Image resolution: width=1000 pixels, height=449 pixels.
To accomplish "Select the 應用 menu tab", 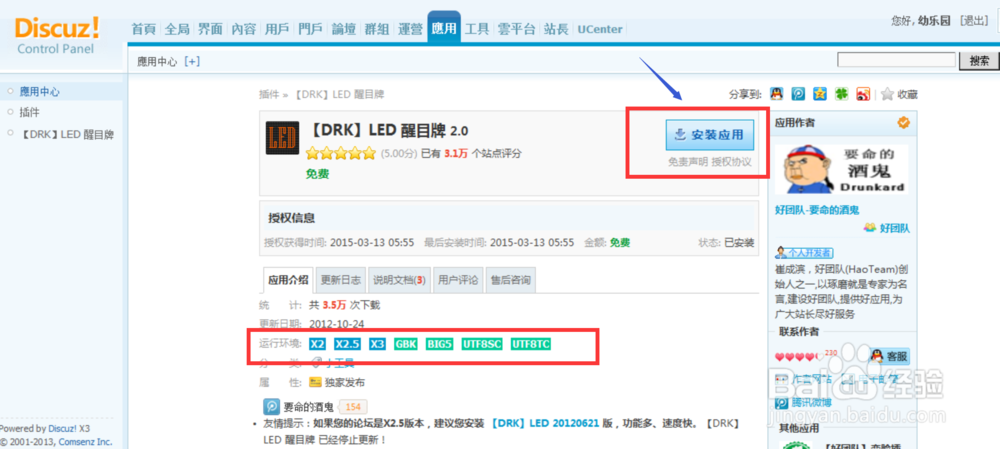I will [444, 27].
